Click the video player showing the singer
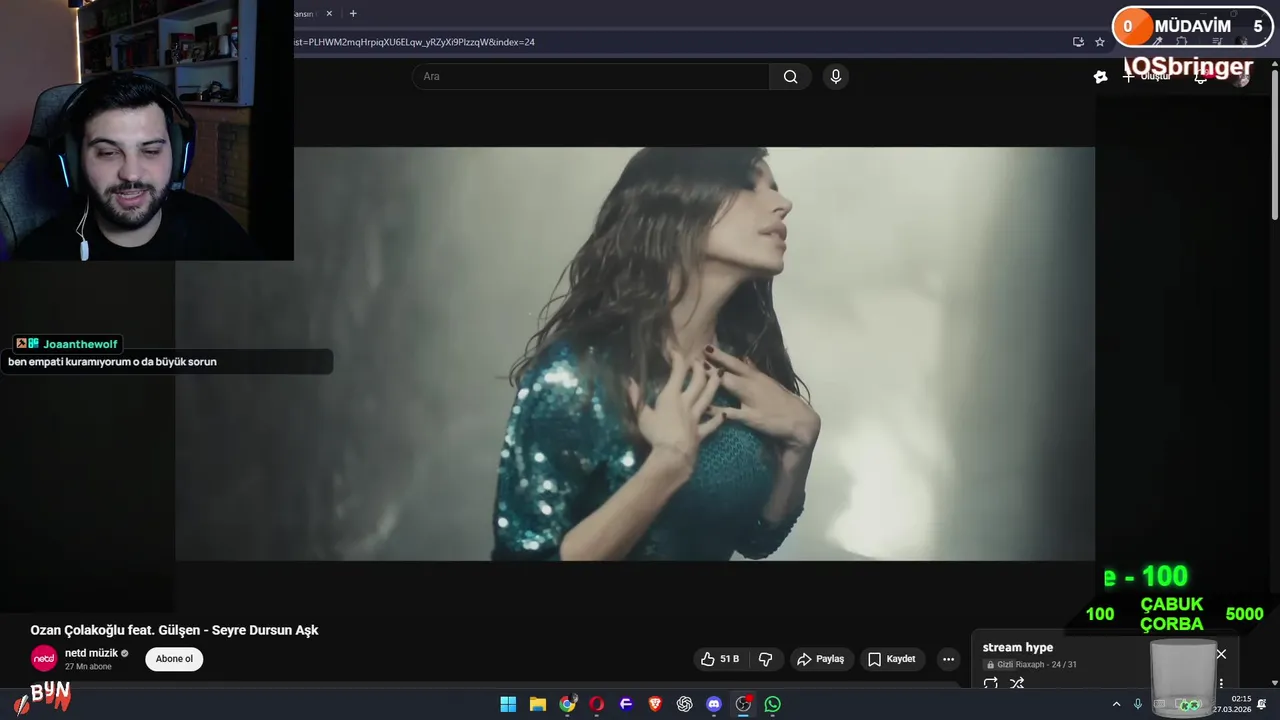 click(635, 354)
